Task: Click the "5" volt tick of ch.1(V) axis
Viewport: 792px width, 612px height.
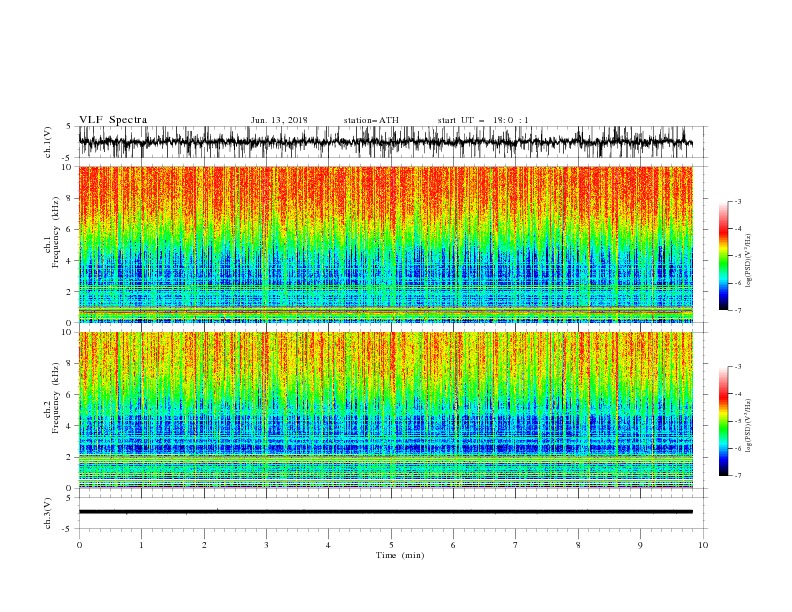Action: tap(70, 127)
